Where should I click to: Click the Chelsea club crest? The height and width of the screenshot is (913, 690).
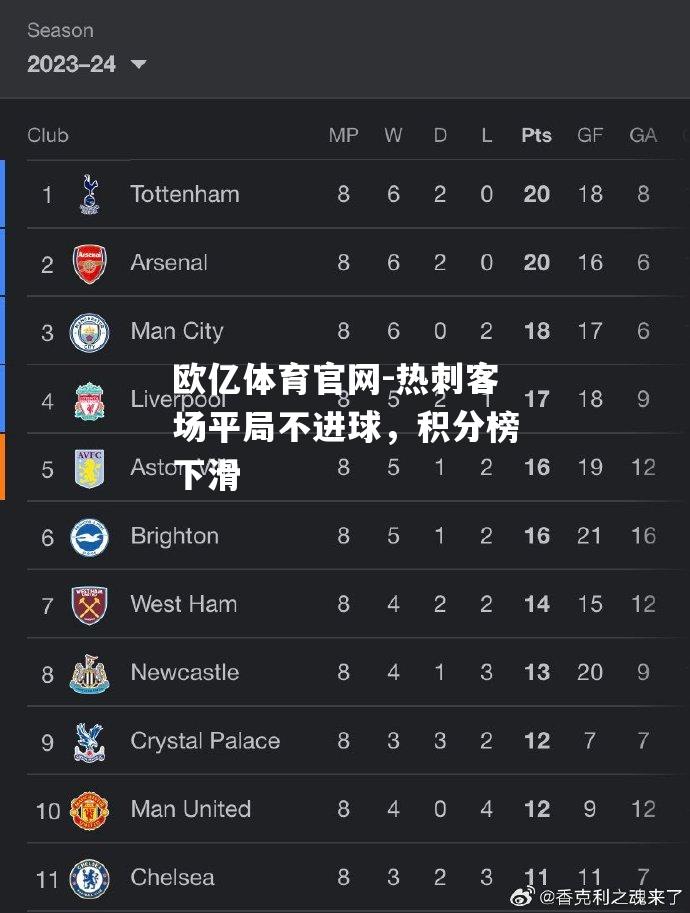click(x=89, y=878)
